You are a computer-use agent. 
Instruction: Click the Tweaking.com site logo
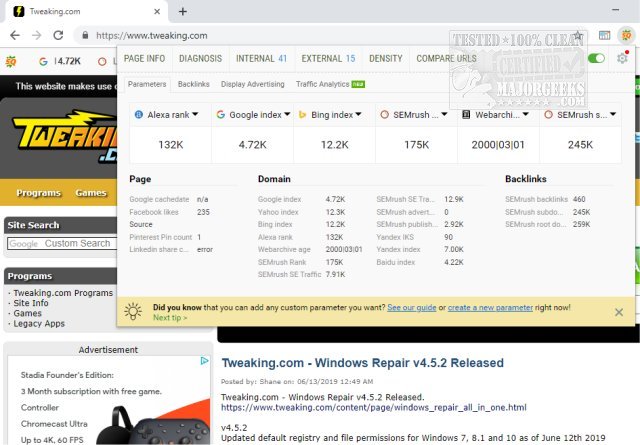pos(64,137)
